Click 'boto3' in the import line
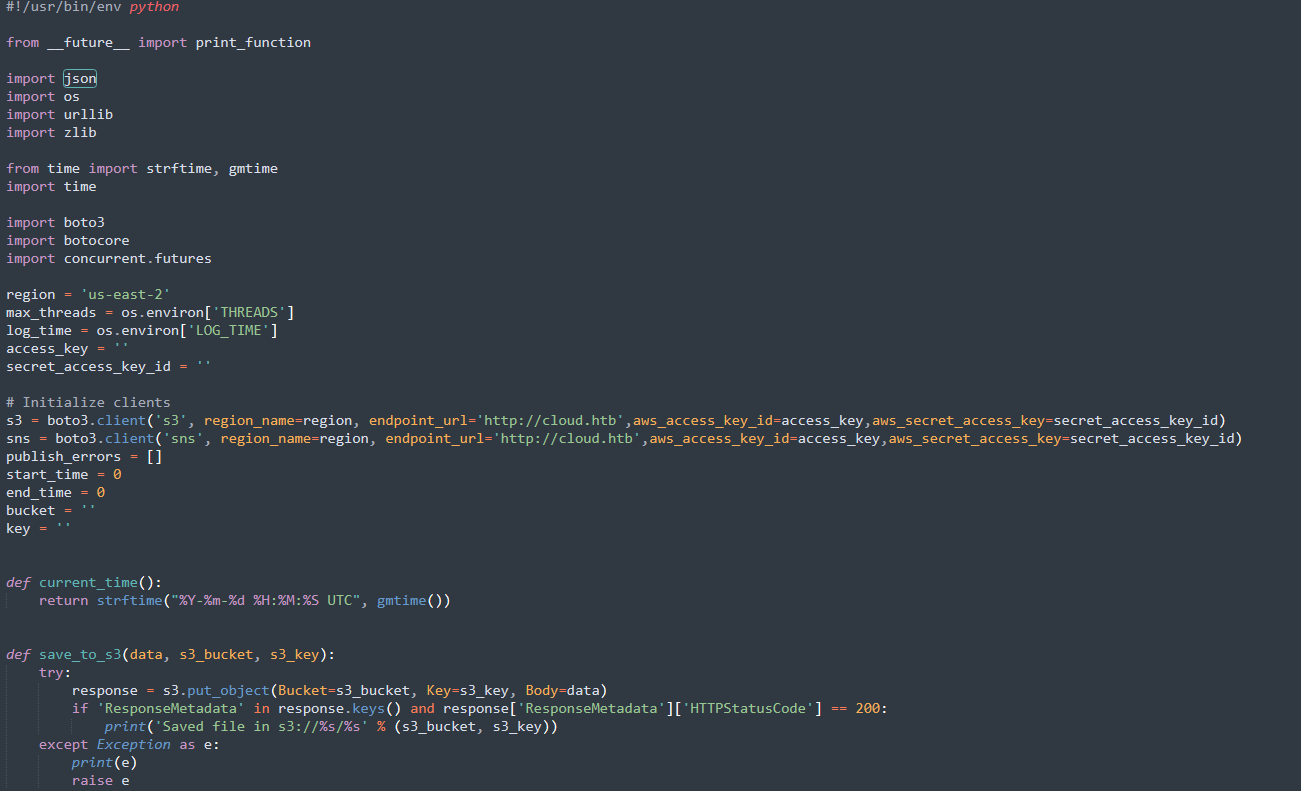 [x=84, y=223]
